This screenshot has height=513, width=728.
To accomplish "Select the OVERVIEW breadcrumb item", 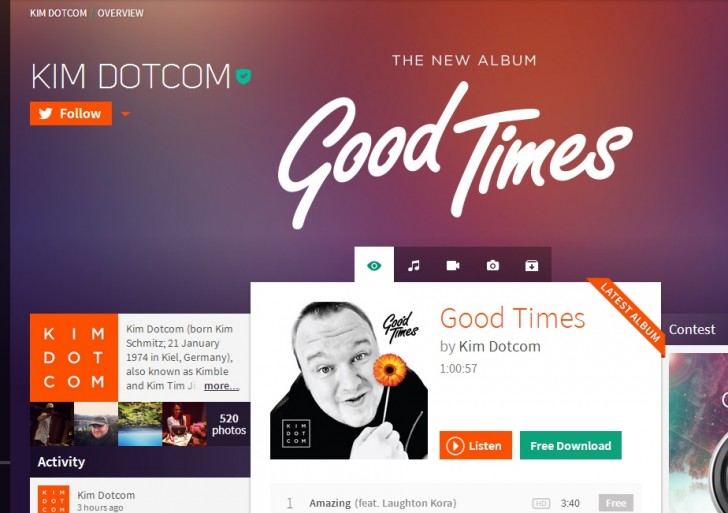I will (x=121, y=13).
